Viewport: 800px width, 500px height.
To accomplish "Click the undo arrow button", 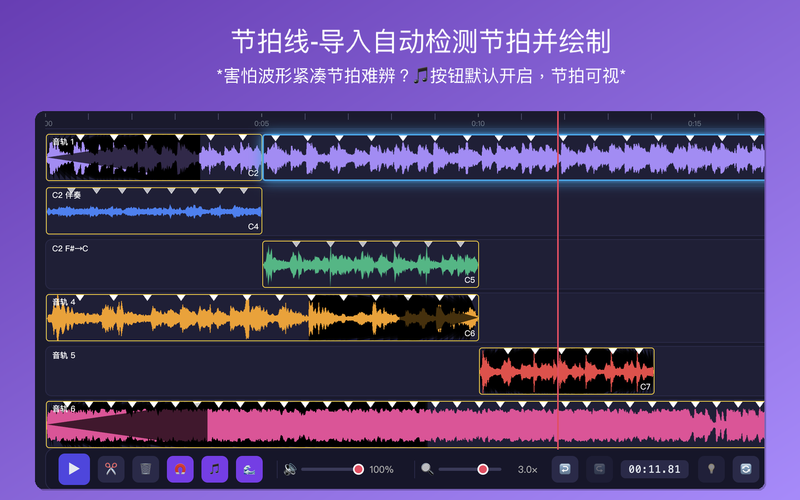I will tap(565, 469).
